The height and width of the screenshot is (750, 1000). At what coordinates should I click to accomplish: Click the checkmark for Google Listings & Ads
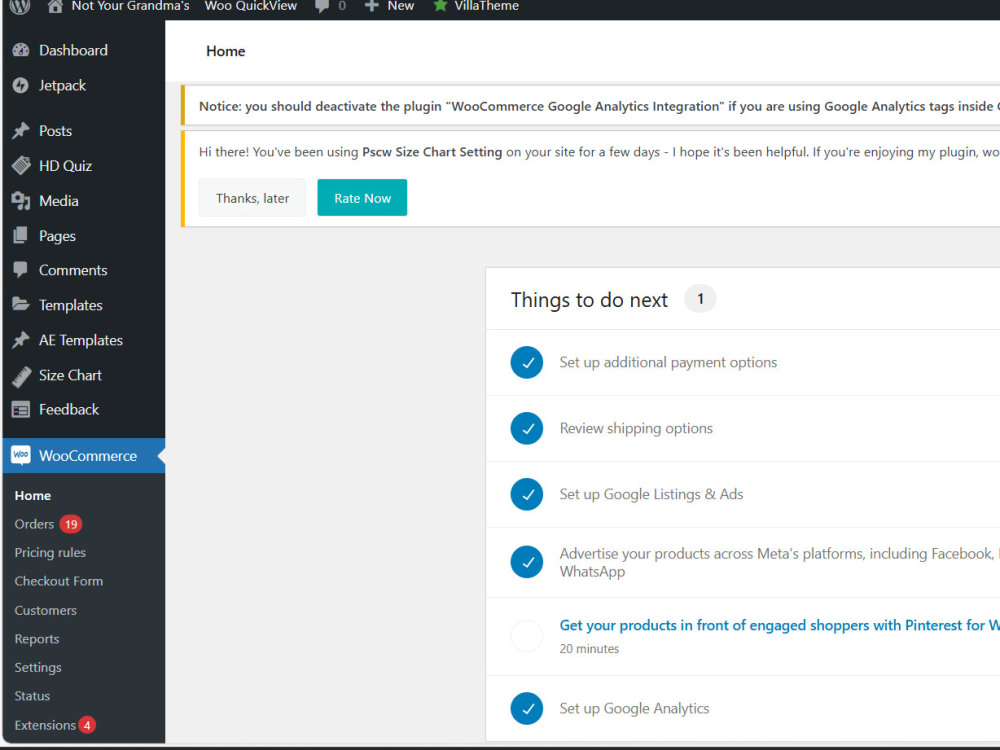(527, 494)
